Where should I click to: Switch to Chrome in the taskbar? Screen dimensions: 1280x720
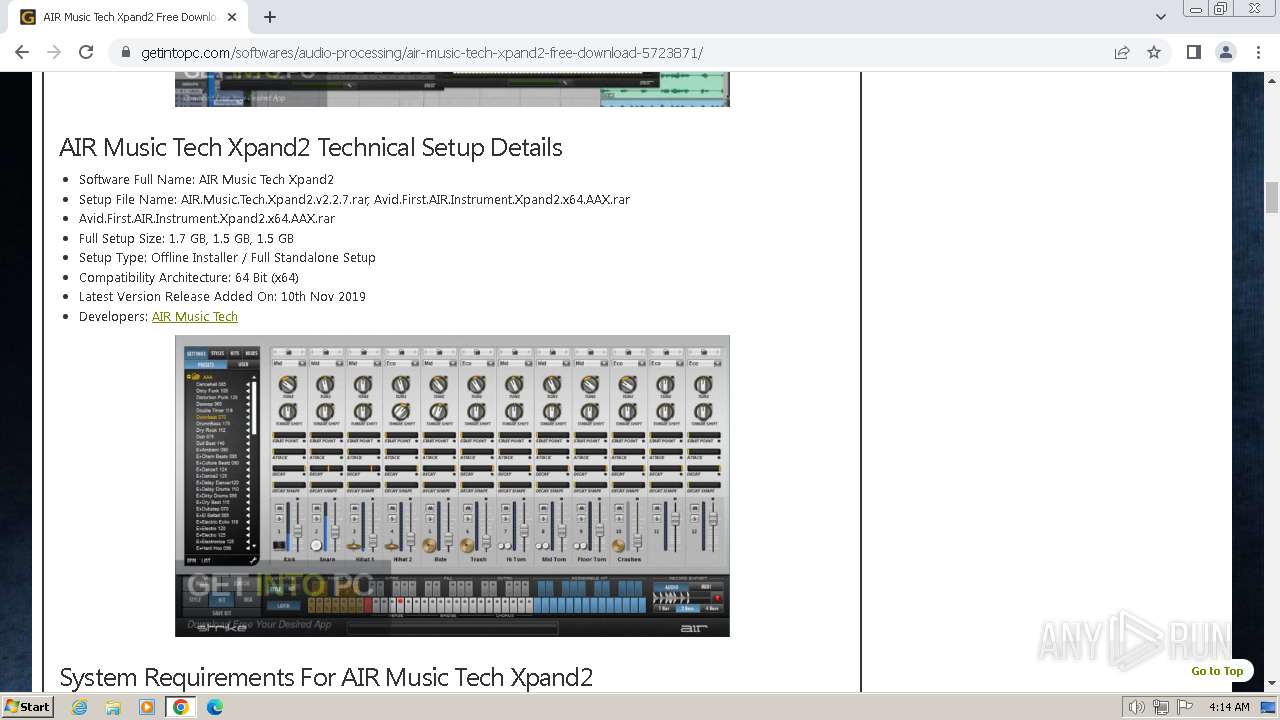point(181,707)
